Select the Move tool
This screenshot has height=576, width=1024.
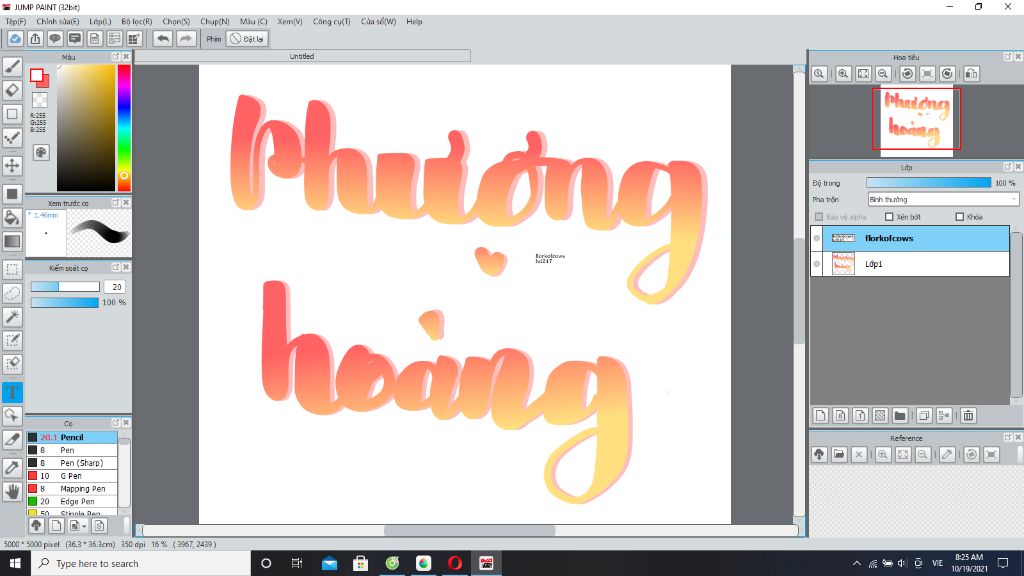pos(12,165)
